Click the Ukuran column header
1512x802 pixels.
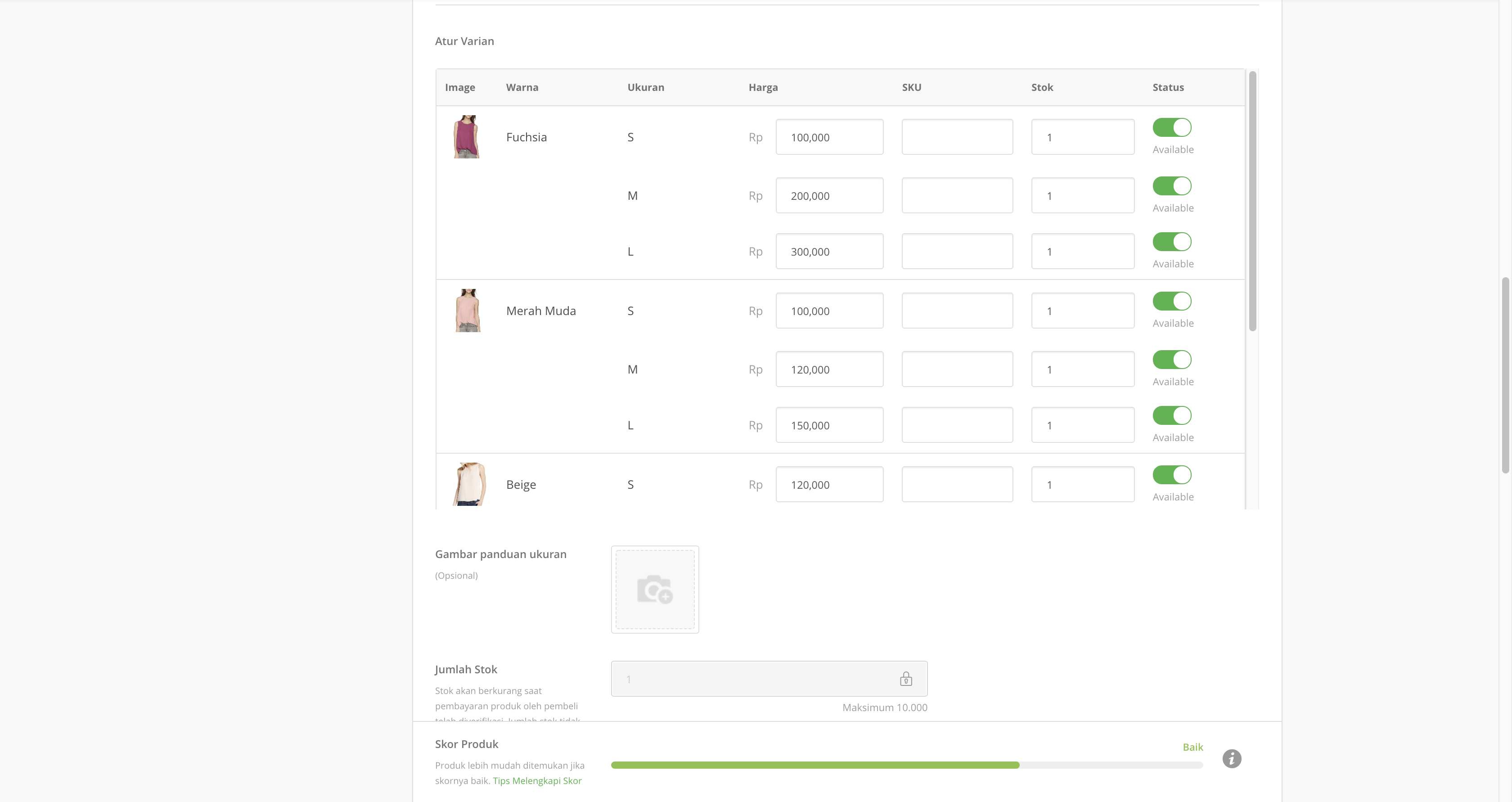click(x=646, y=87)
